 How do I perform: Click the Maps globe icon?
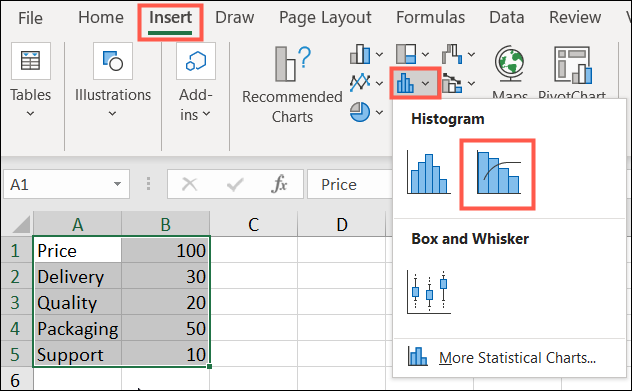(509, 63)
